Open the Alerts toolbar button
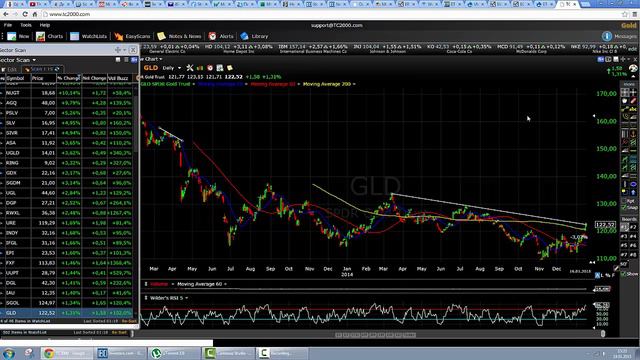 point(221,36)
